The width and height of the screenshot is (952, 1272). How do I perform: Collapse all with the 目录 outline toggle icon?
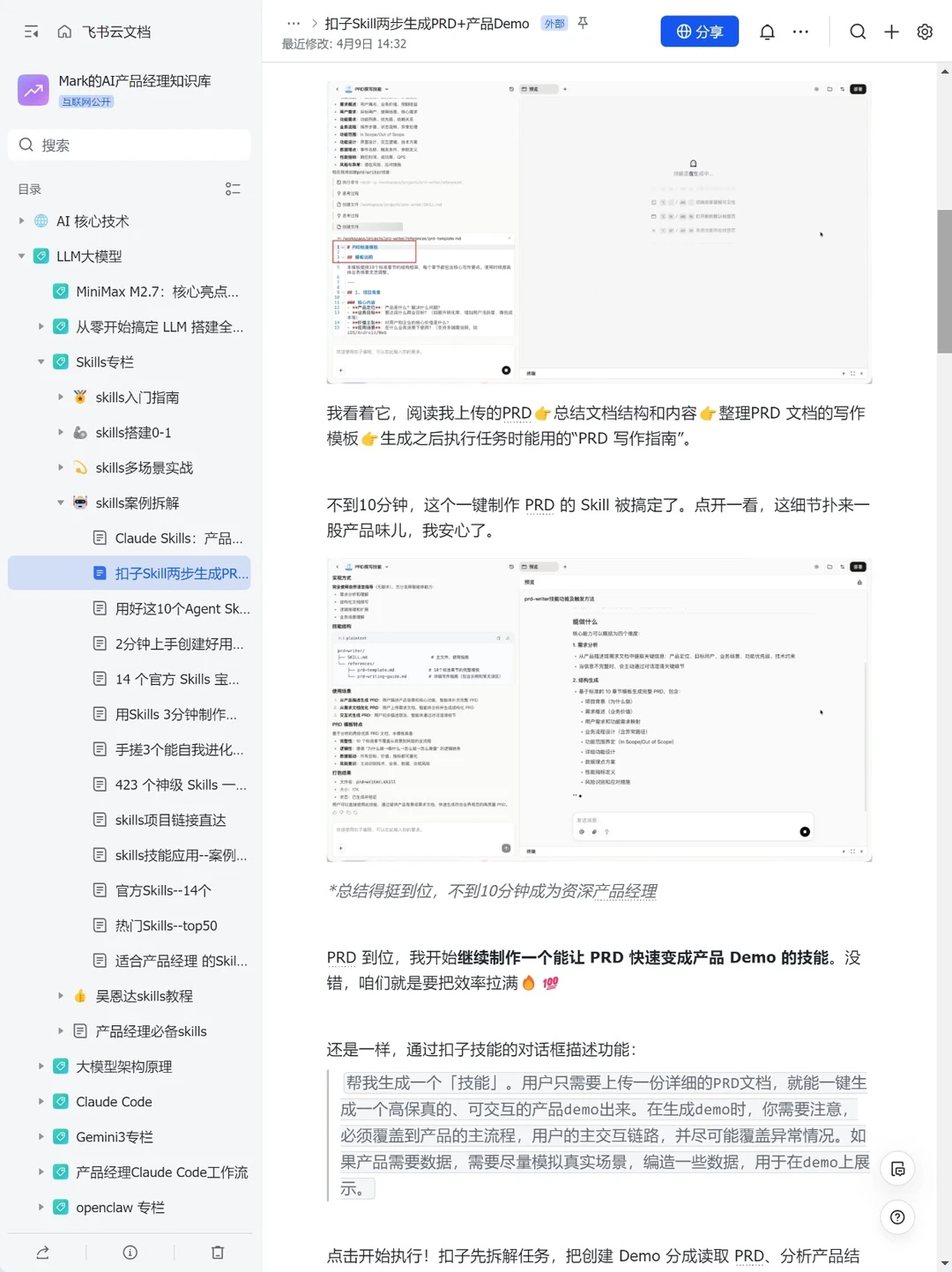pos(233,190)
